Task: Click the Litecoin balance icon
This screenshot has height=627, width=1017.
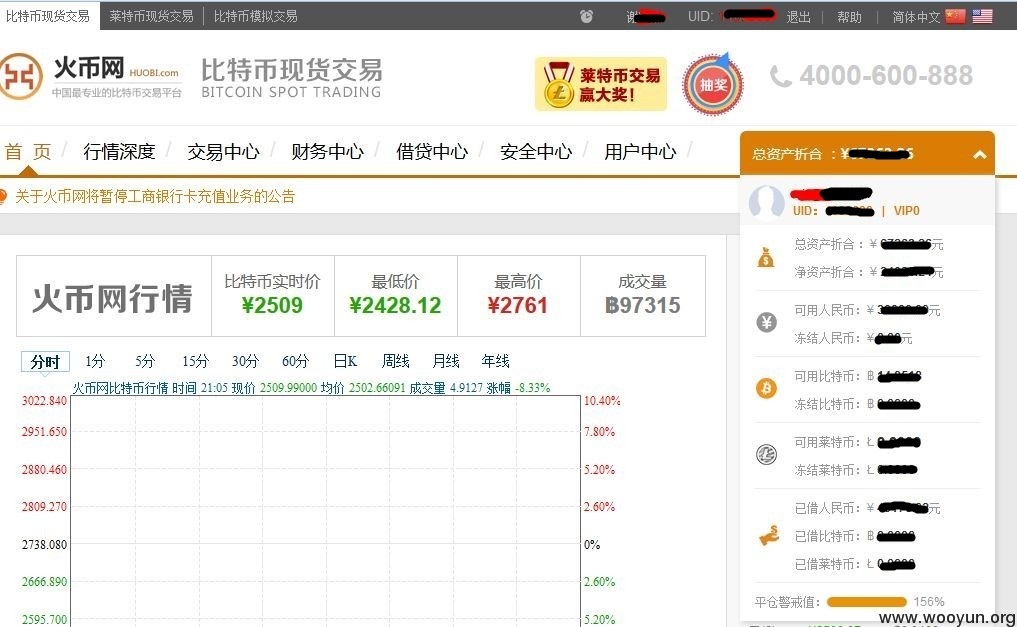Action: [x=766, y=455]
